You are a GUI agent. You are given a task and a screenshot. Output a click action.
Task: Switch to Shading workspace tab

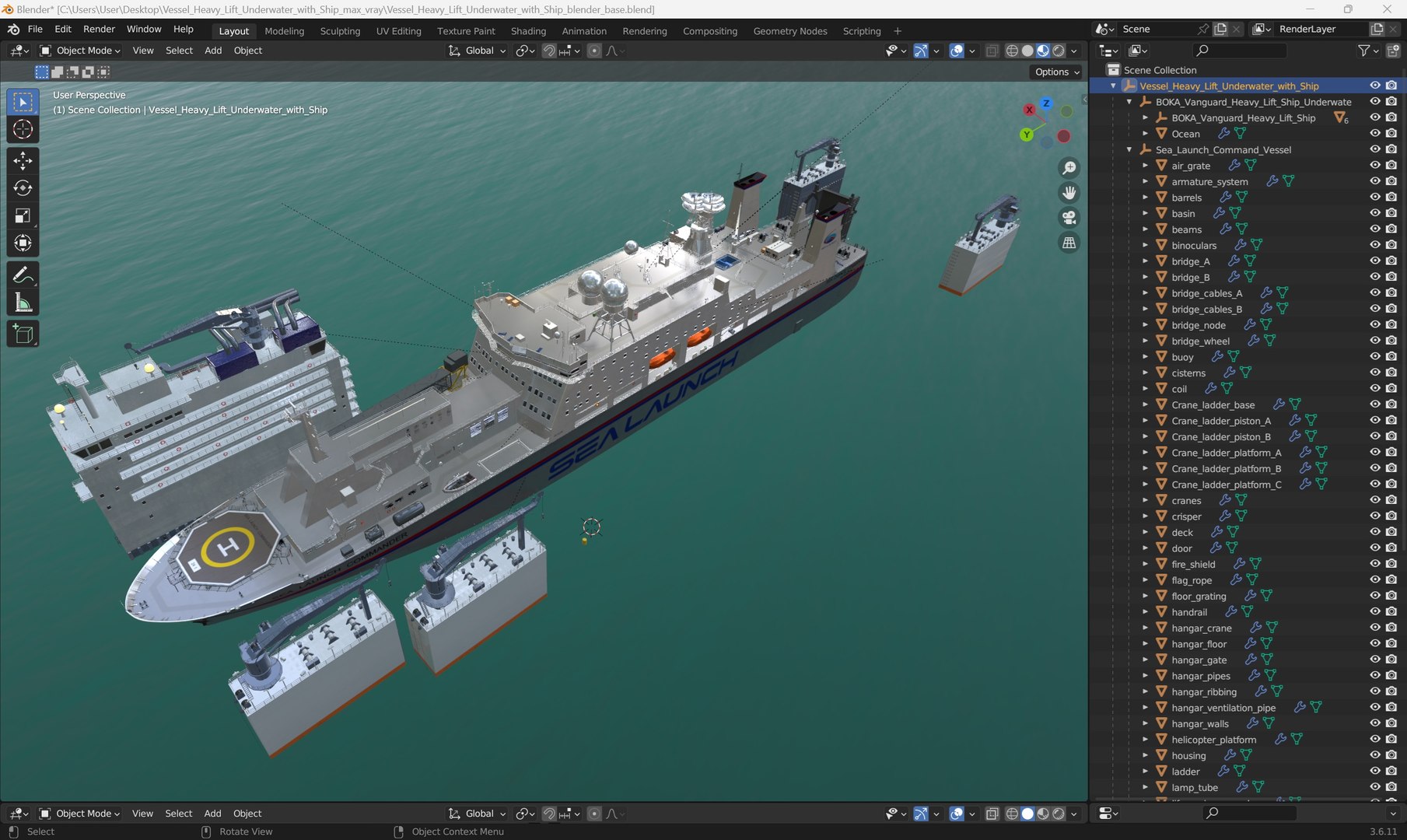click(528, 31)
